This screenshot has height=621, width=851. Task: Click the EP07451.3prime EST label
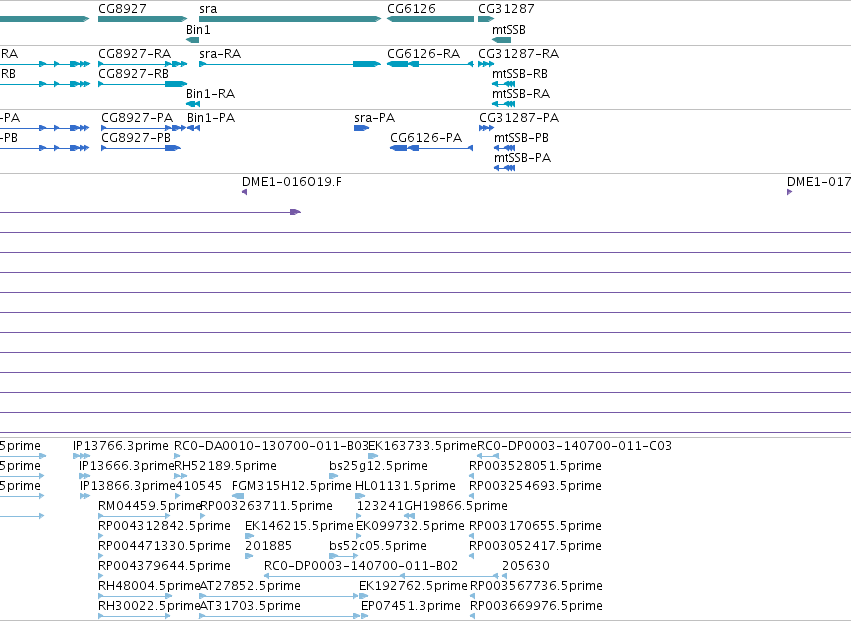[x=411, y=605]
